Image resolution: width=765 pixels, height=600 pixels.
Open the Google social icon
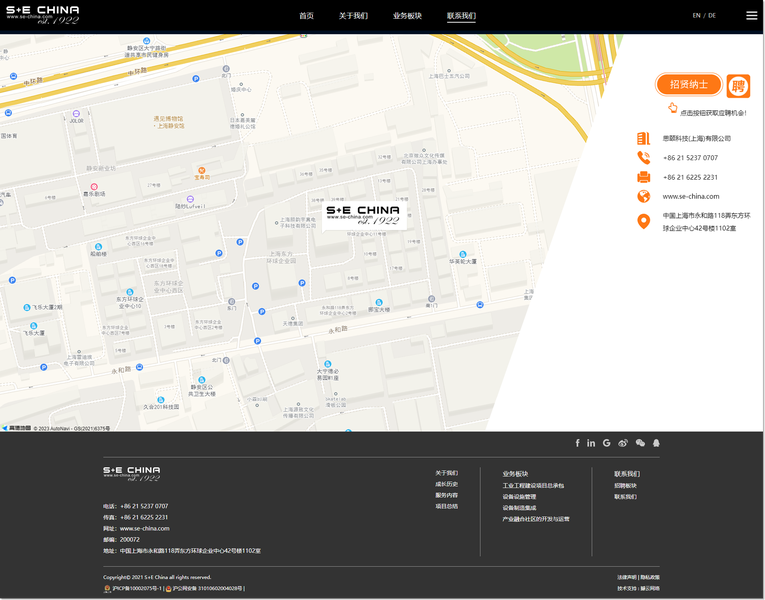(606, 443)
